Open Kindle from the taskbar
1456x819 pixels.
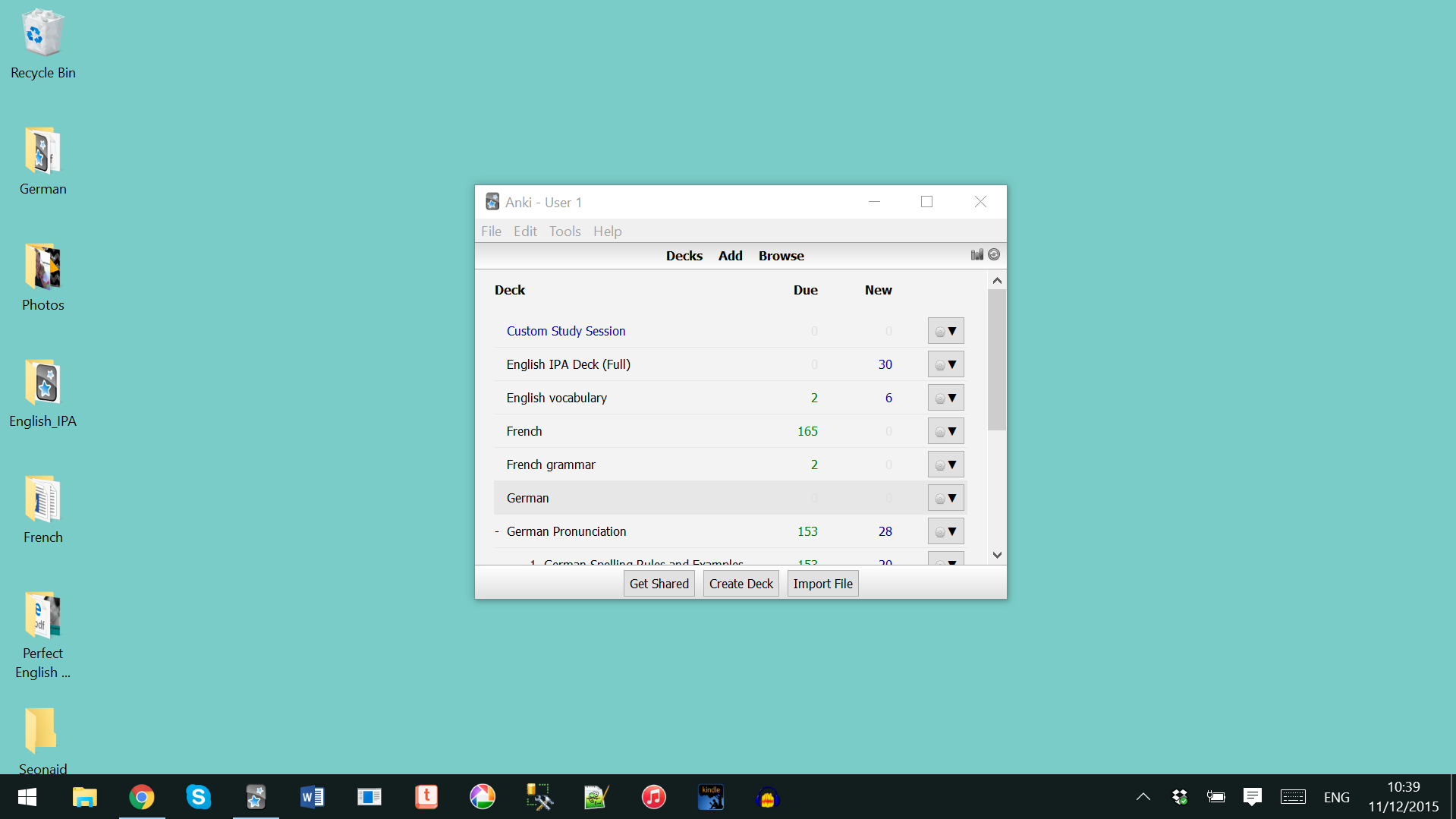(711, 797)
